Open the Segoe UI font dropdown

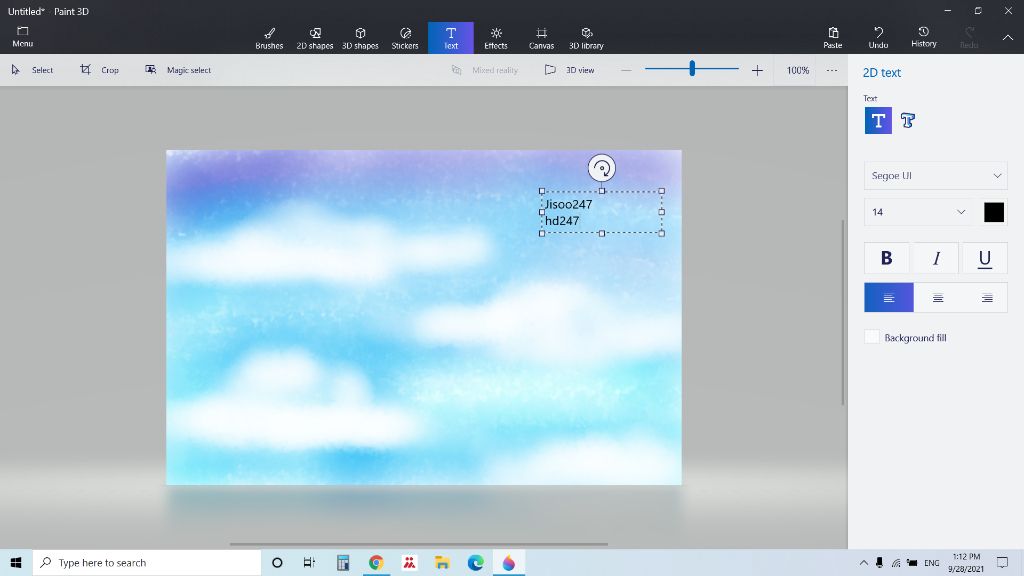(935, 176)
